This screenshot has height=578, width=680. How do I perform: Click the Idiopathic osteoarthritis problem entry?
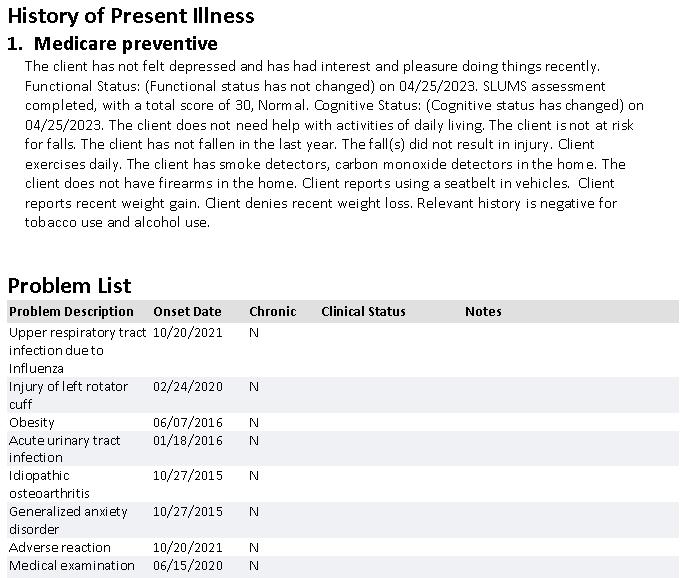click(49, 484)
